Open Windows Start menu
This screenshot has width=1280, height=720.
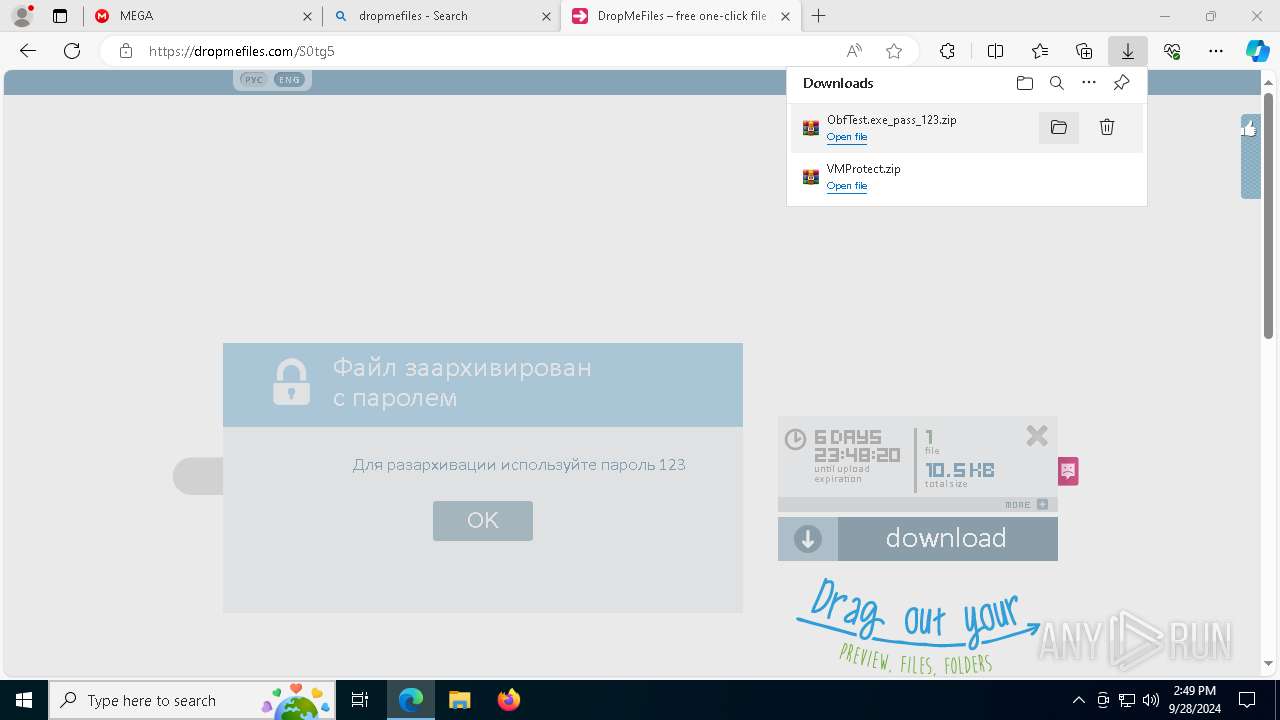point(24,700)
